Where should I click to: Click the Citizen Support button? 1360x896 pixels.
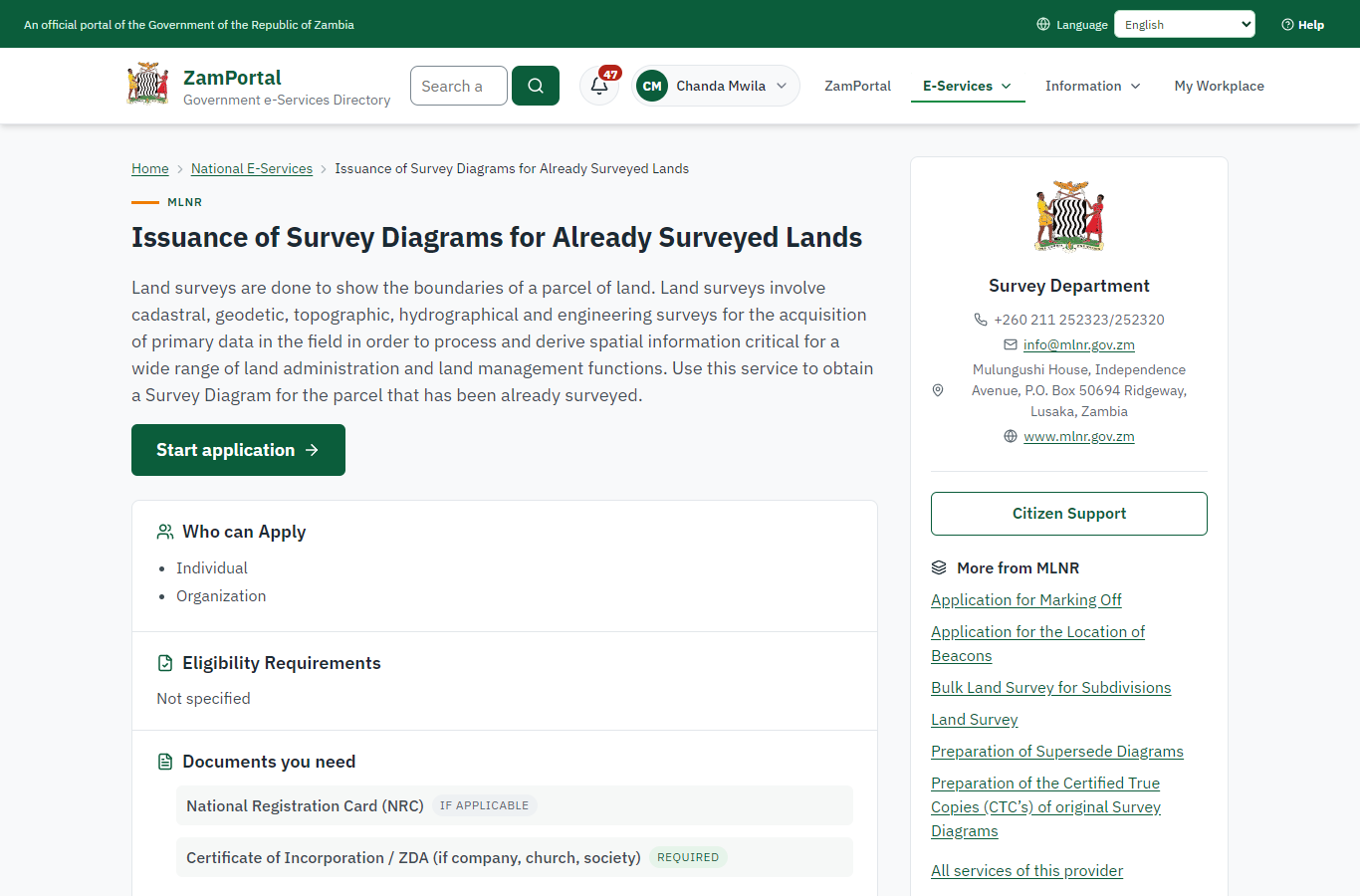pyautogui.click(x=1069, y=514)
